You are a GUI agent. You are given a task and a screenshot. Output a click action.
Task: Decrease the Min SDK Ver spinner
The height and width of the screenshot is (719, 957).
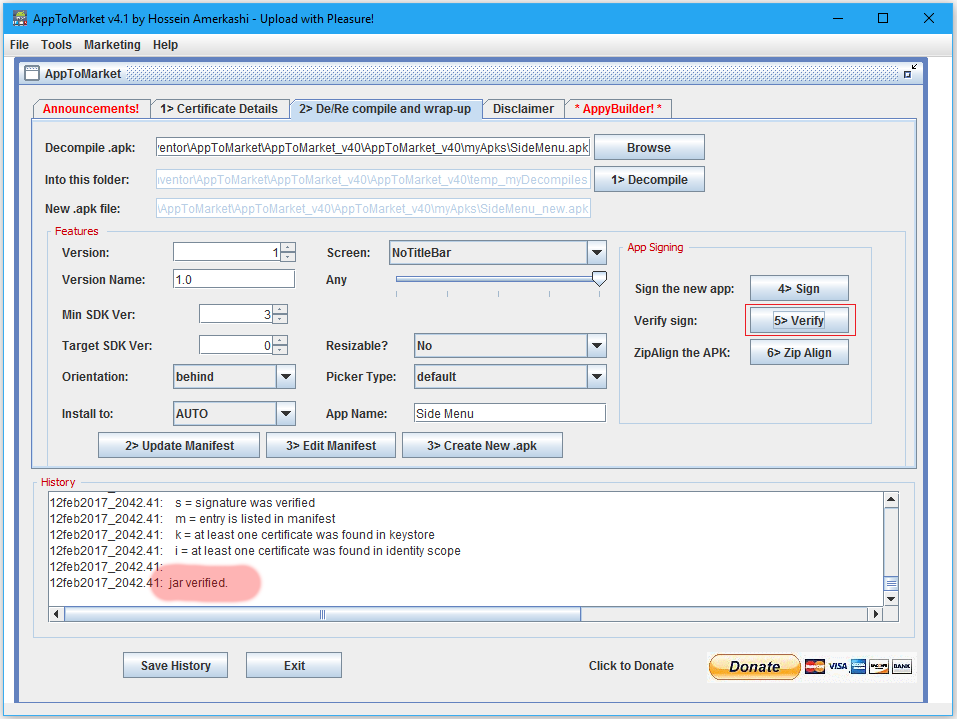pos(280,319)
